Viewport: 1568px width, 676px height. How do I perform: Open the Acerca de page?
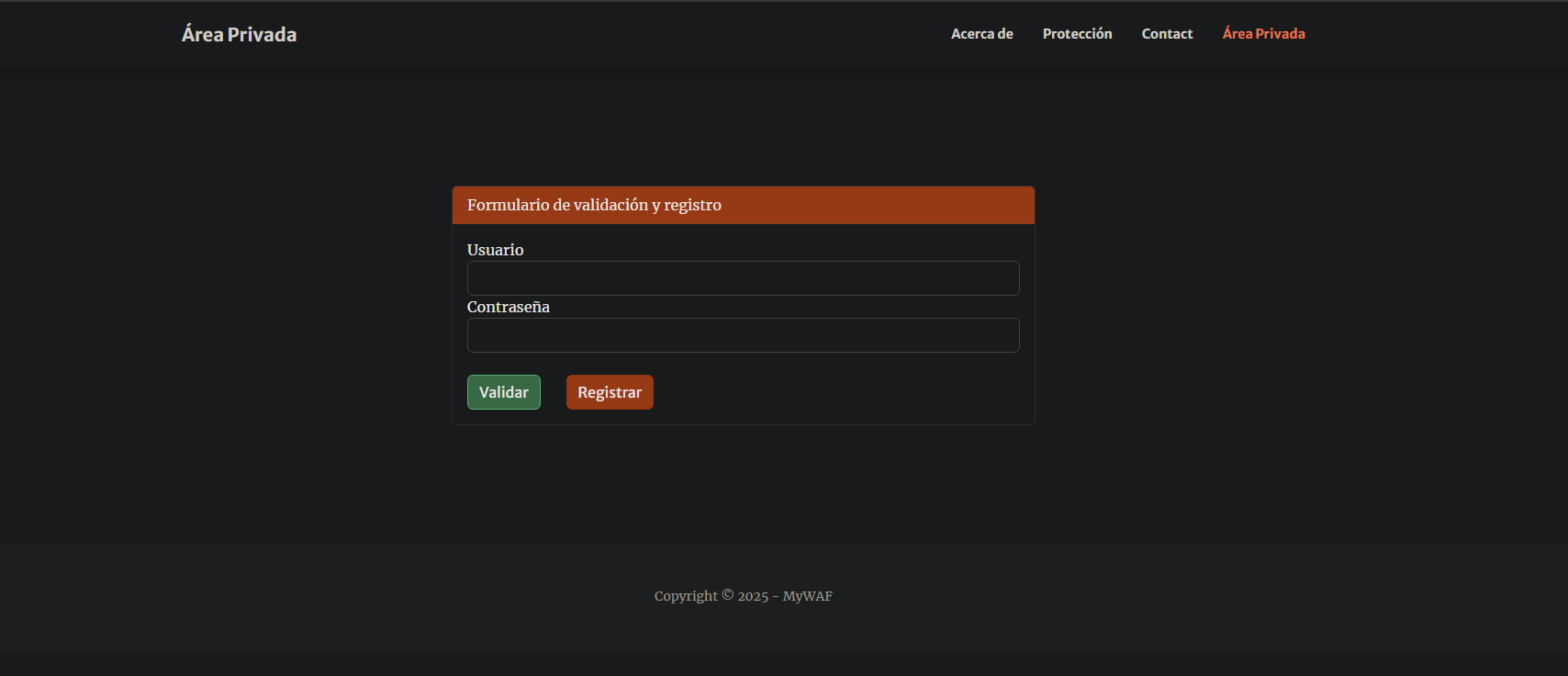(x=981, y=34)
